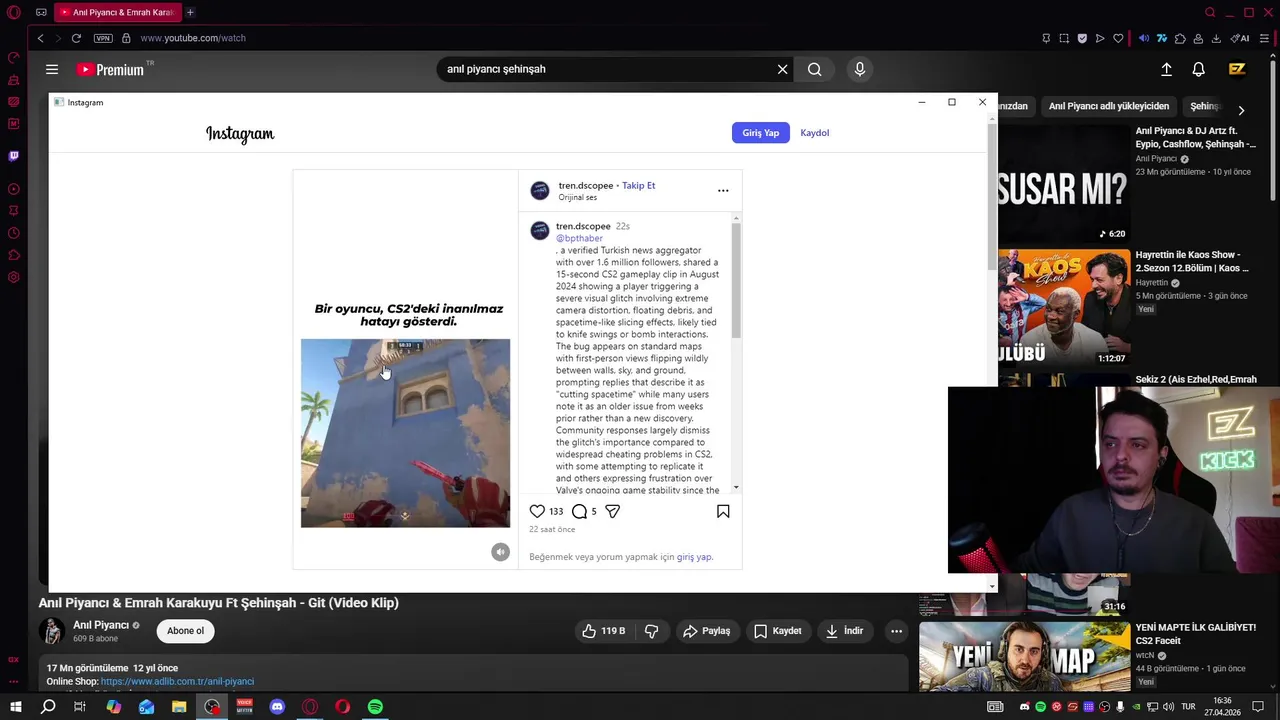The image size is (1280, 720).
Task: Toggle Opera VPN badge
Action: [103, 38]
